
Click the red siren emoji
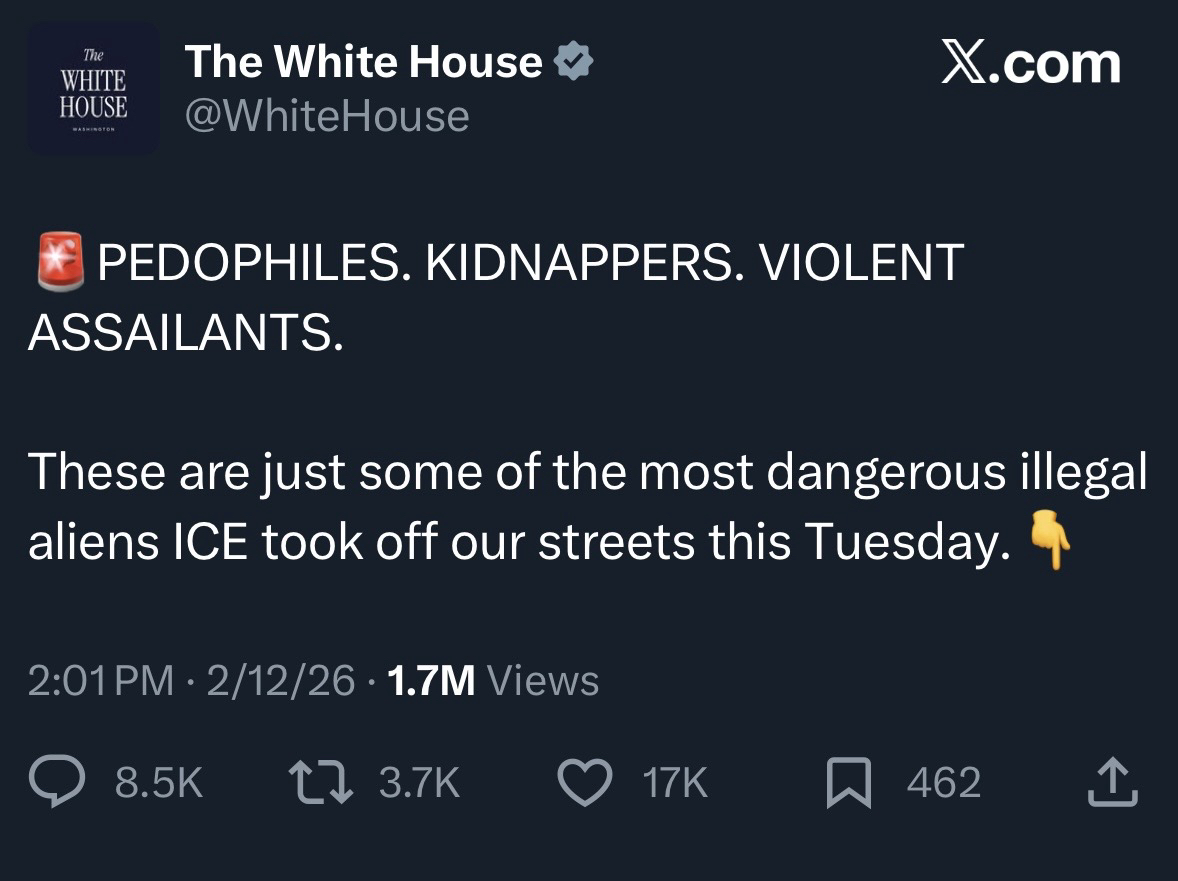pos(59,263)
